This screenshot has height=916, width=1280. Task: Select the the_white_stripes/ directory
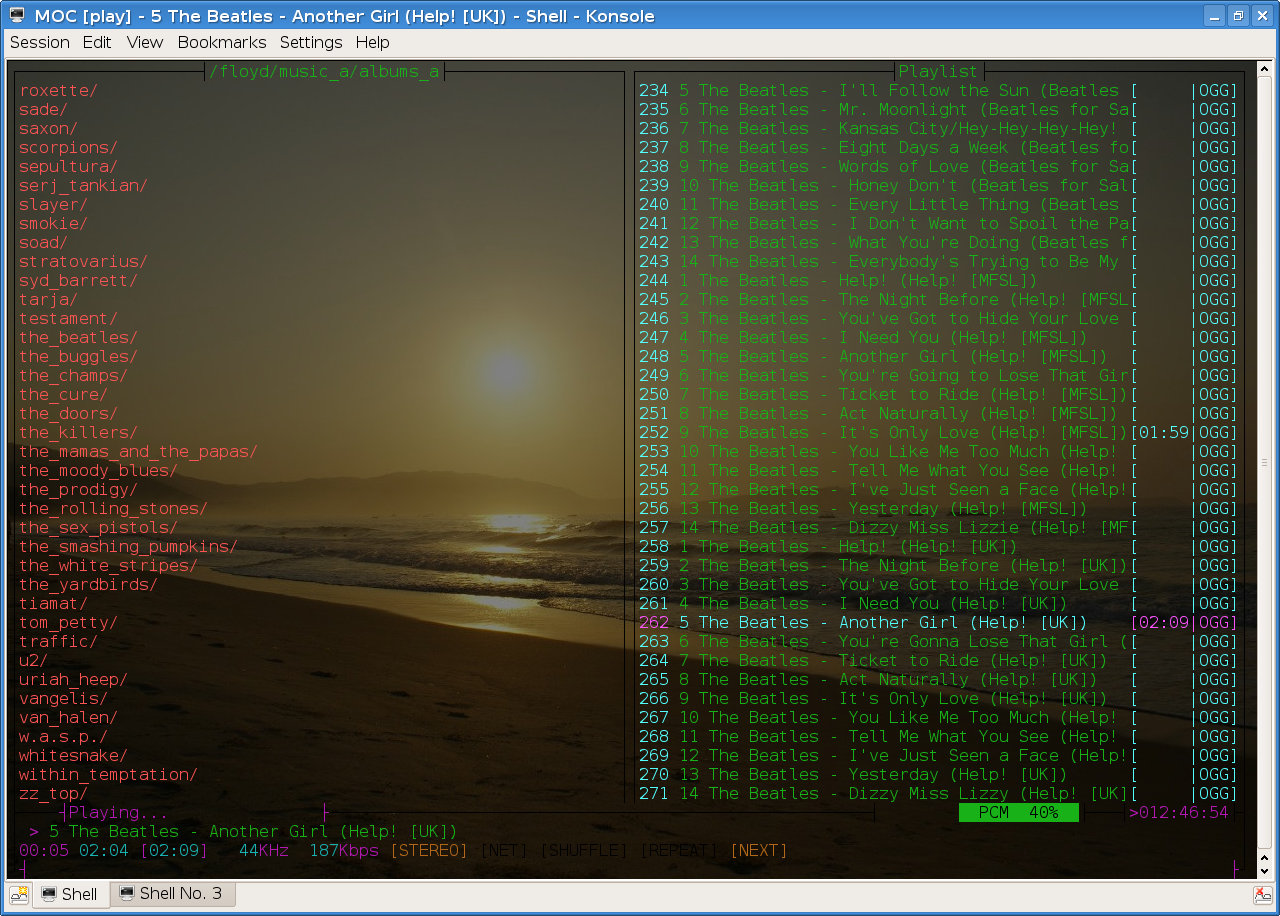[109, 566]
